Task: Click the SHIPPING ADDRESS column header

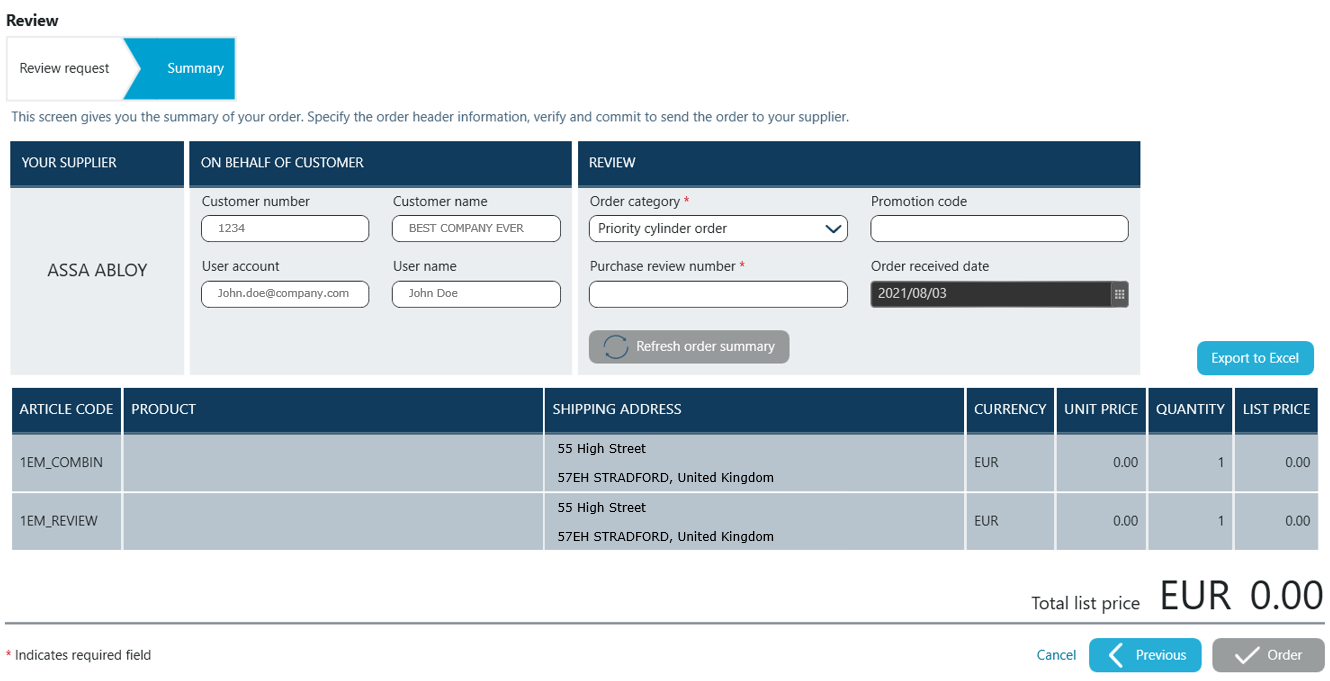Action: click(x=754, y=410)
